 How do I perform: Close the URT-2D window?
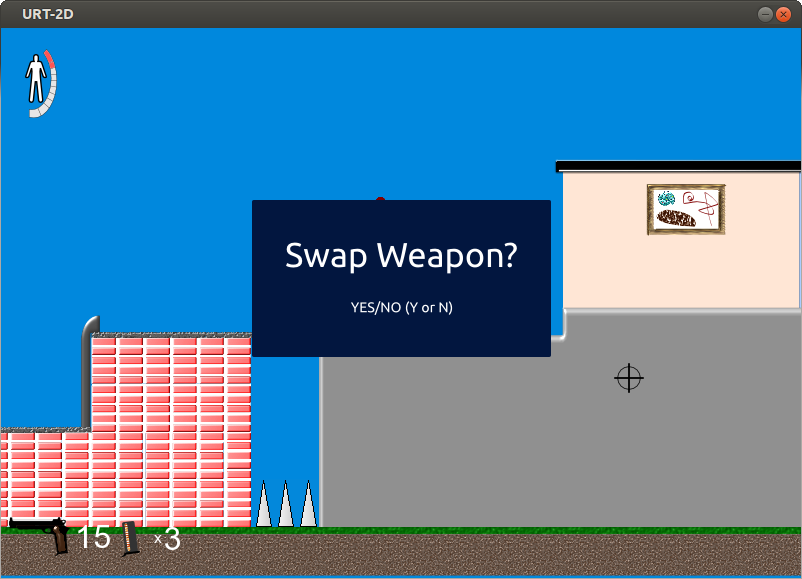[783, 14]
